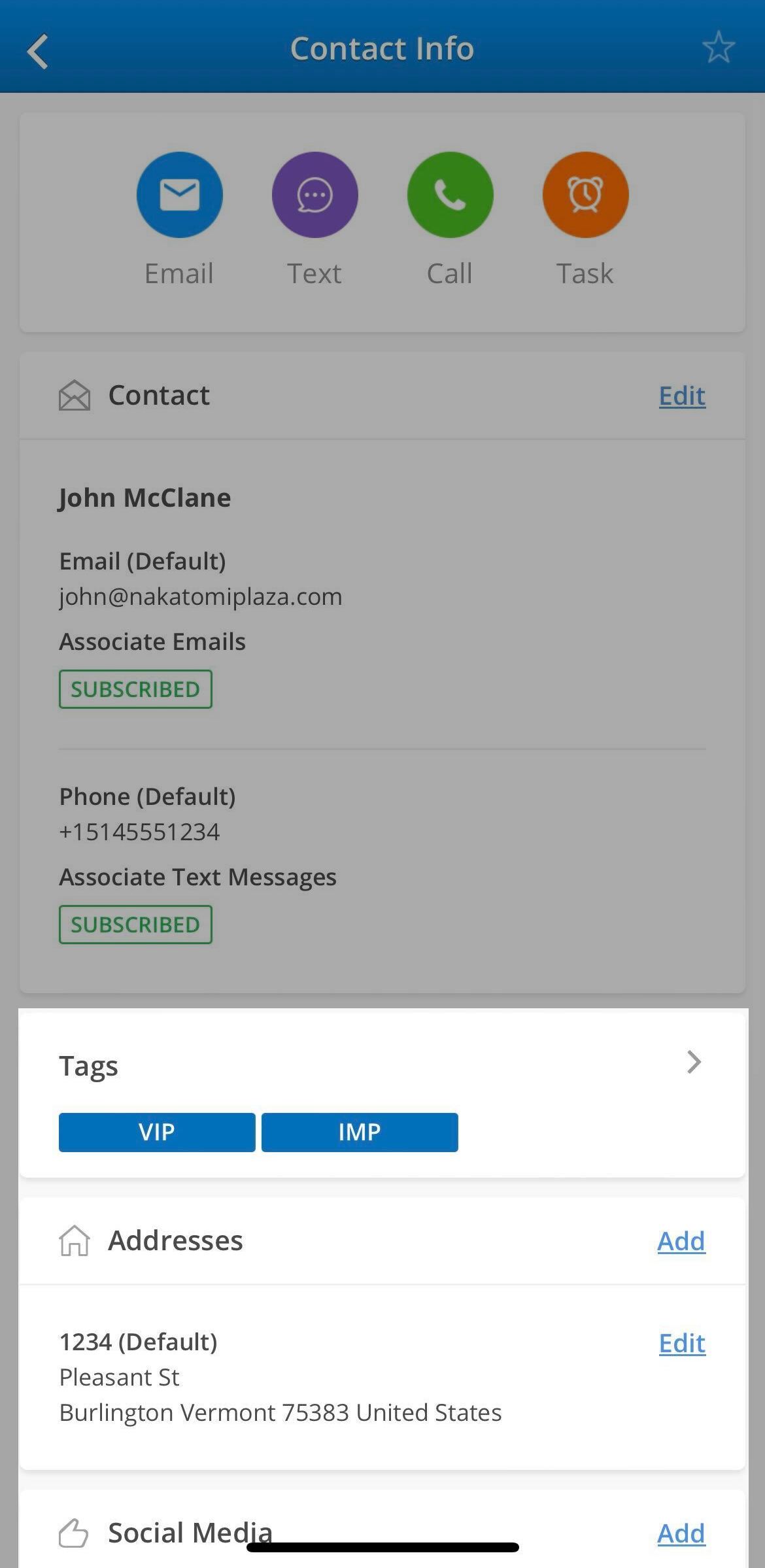Toggle the text messages SUBSCRIBED badge
This screenshot has width=765, height=1568.
coord(135,925)
